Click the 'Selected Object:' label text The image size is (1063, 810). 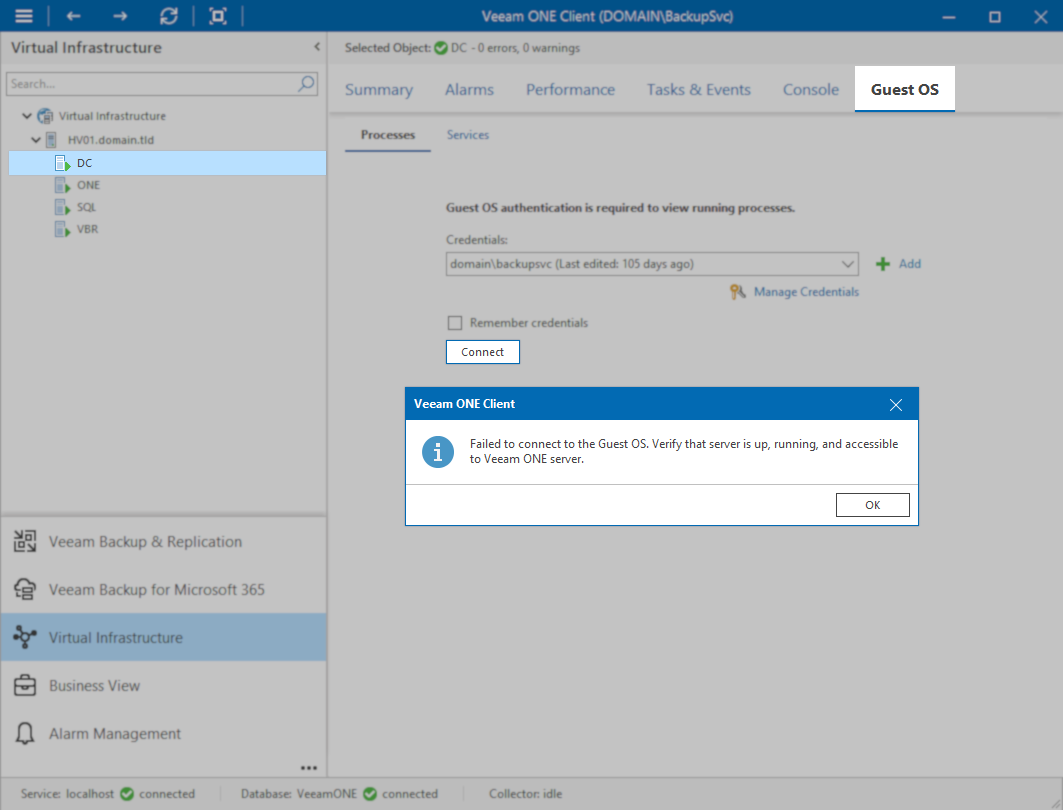(x=387, y=48)
